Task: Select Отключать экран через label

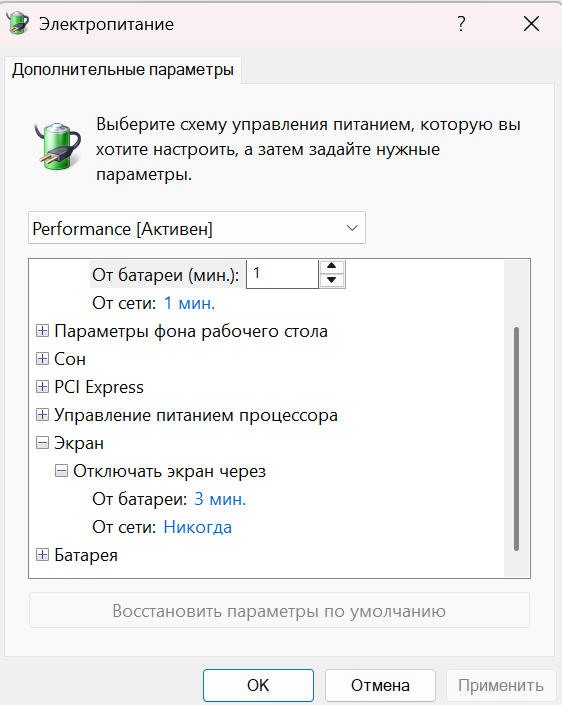Action: click(x=169, y=471)
